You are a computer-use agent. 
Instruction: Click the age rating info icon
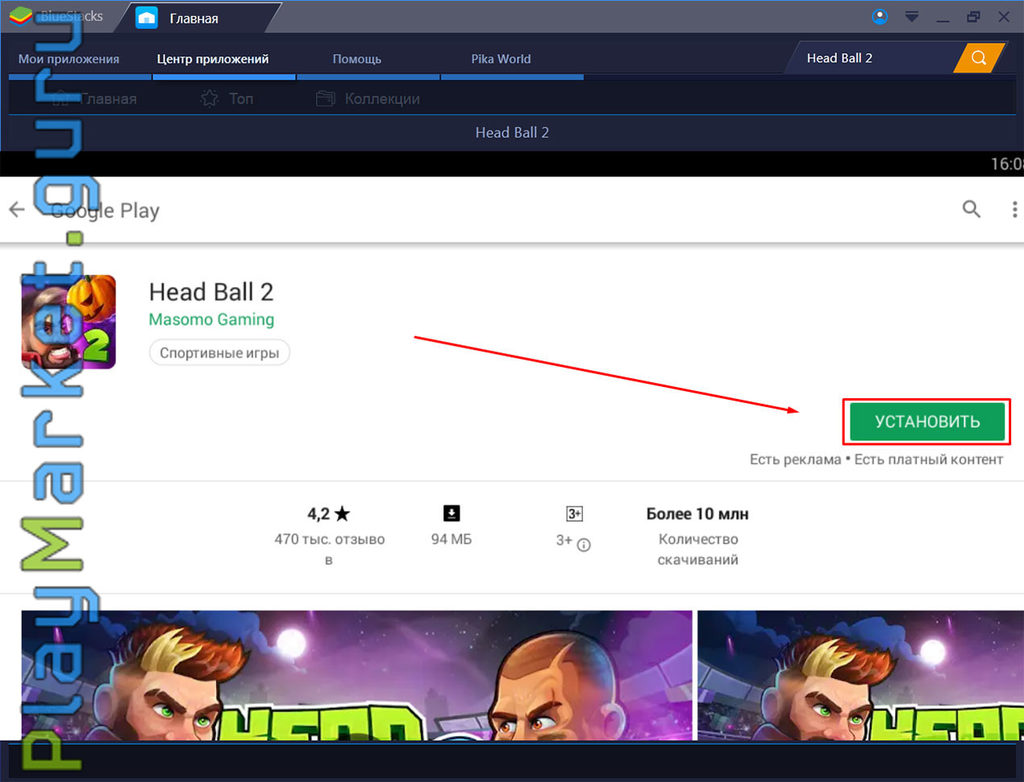(x=584, y=545)
